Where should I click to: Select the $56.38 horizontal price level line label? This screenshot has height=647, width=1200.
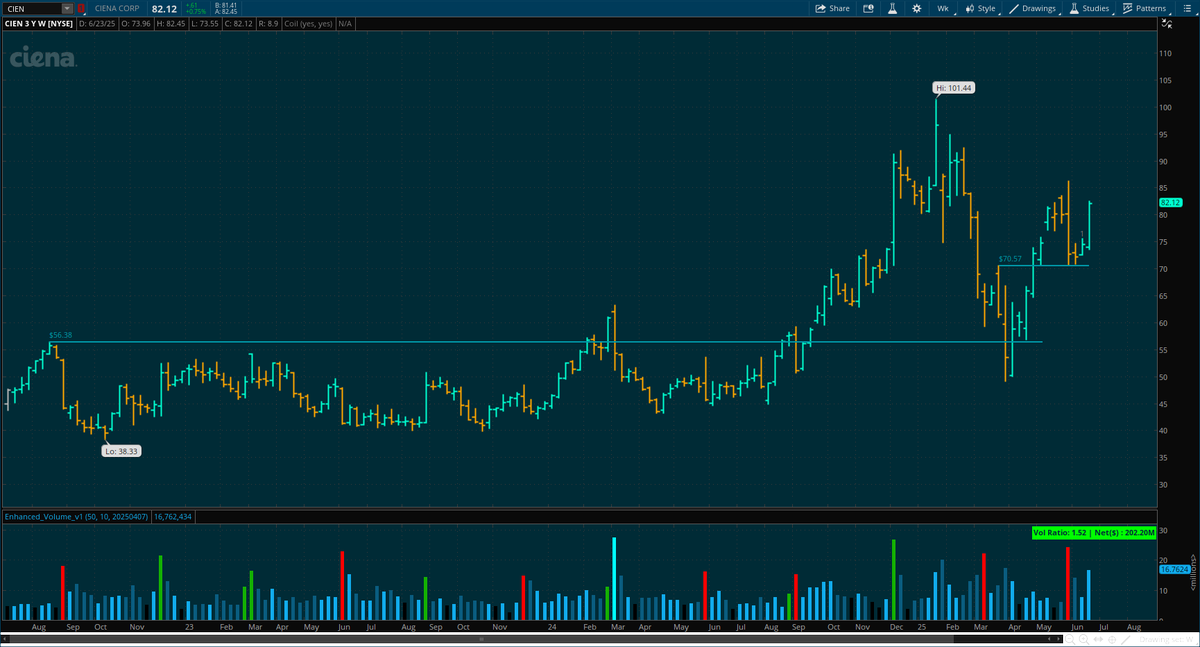point(60,335)
